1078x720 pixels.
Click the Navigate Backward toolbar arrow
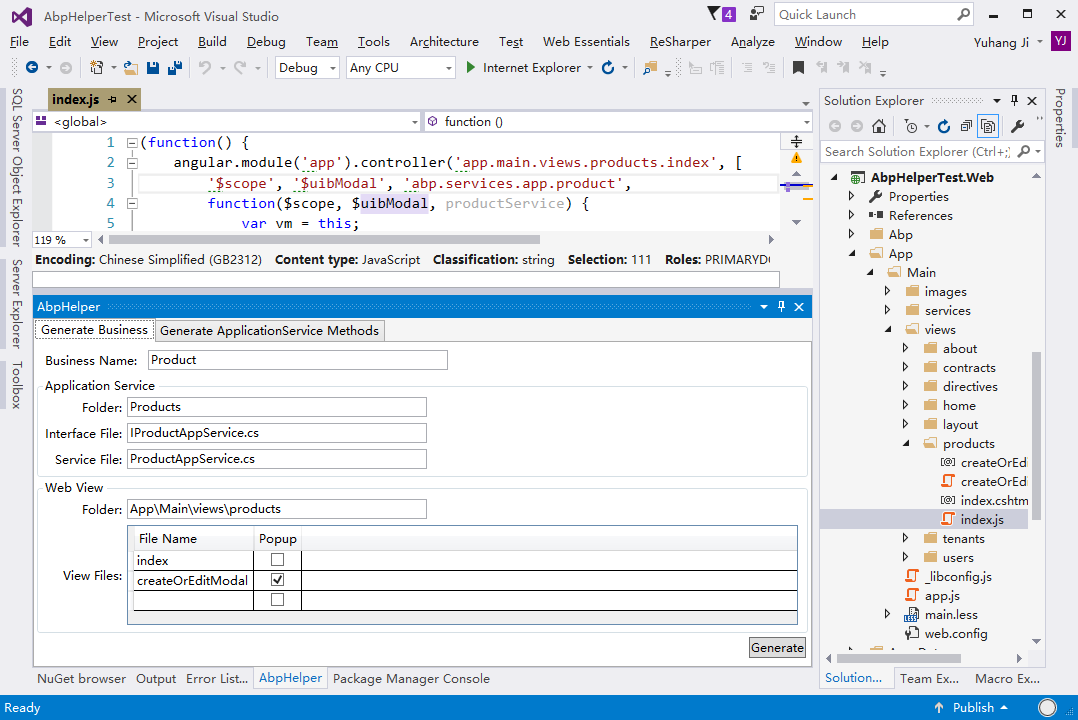[x=32, y=67]
